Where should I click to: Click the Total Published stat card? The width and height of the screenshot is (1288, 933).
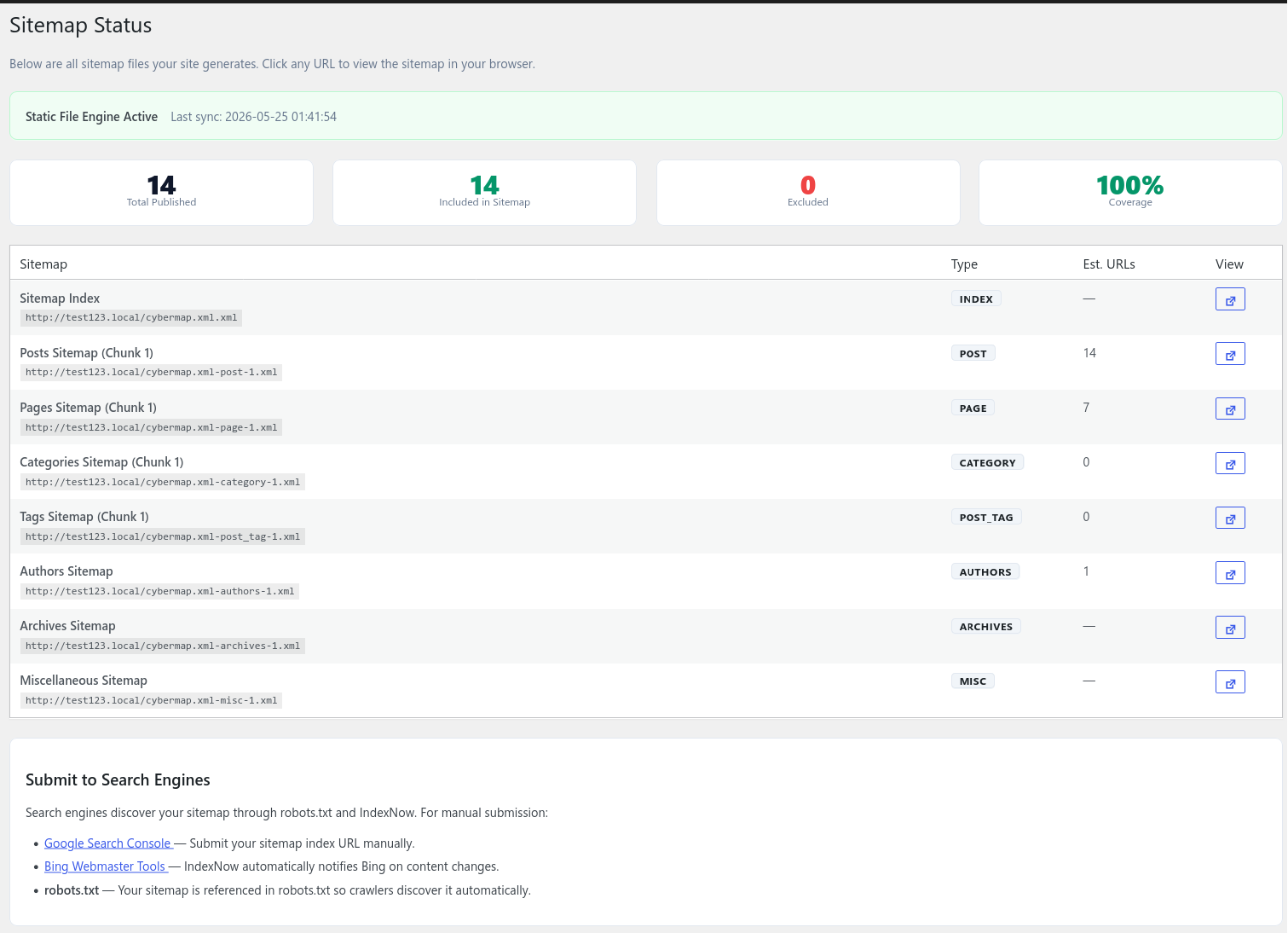(x=161, y=193)
